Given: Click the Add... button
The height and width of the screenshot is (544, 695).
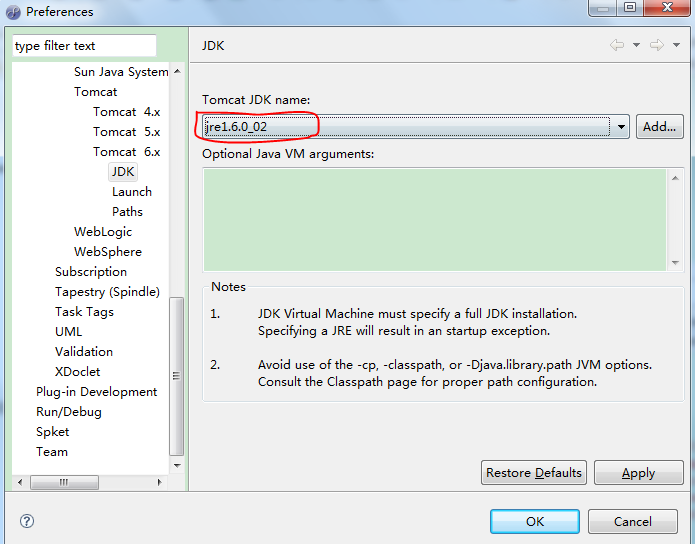Looking at the screenshot, I should click(660, 127).
